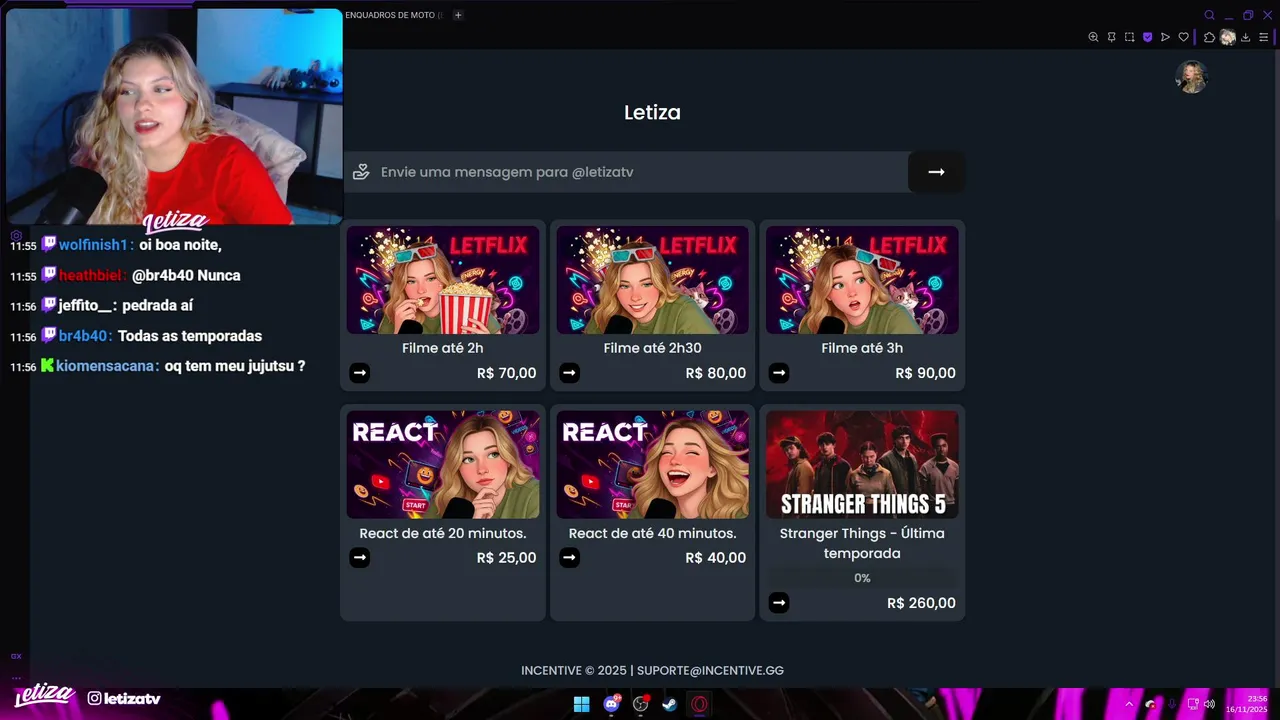This screenshot has width=1280, height=720.
Task: Open the Filme até 2h popcorn thumbnail
Action: tap(443, 280)
